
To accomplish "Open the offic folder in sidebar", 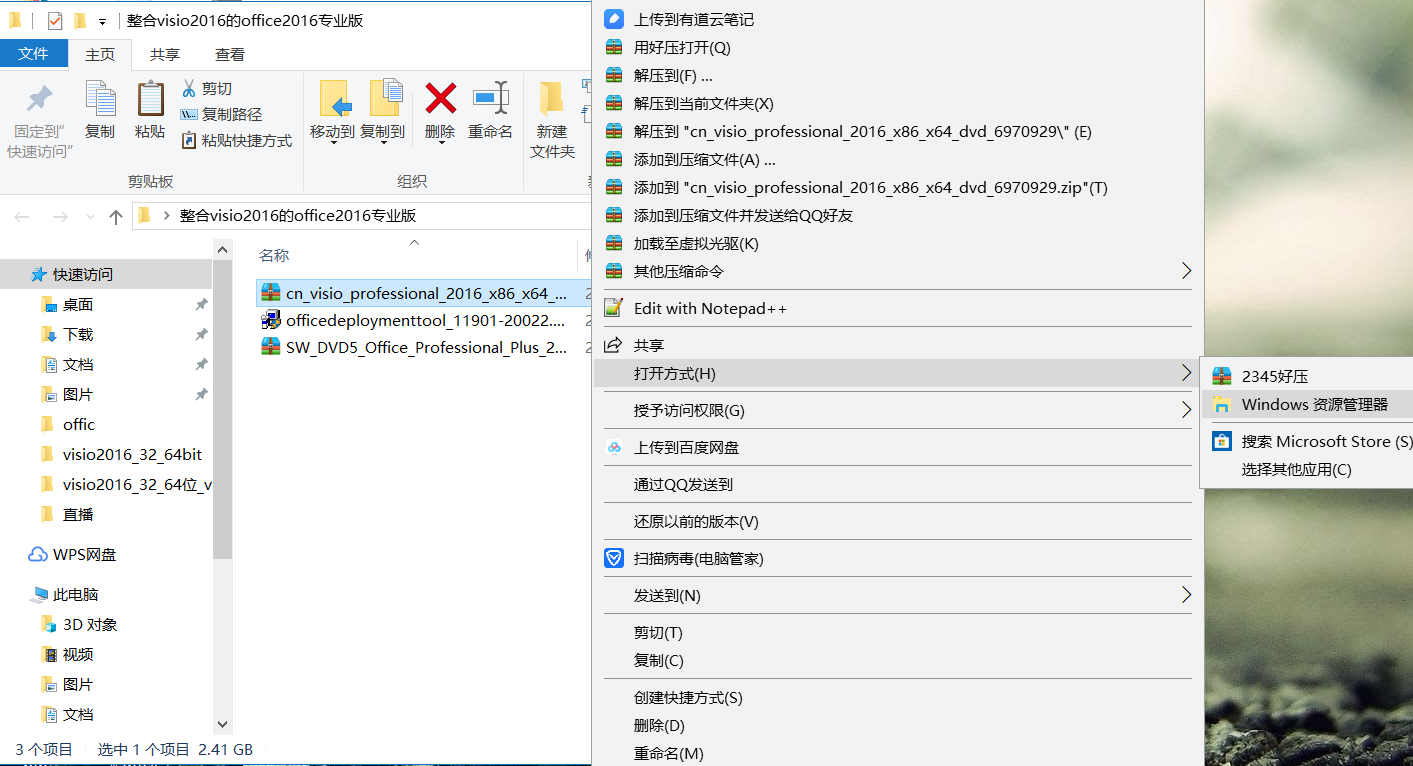I will 79,424.
